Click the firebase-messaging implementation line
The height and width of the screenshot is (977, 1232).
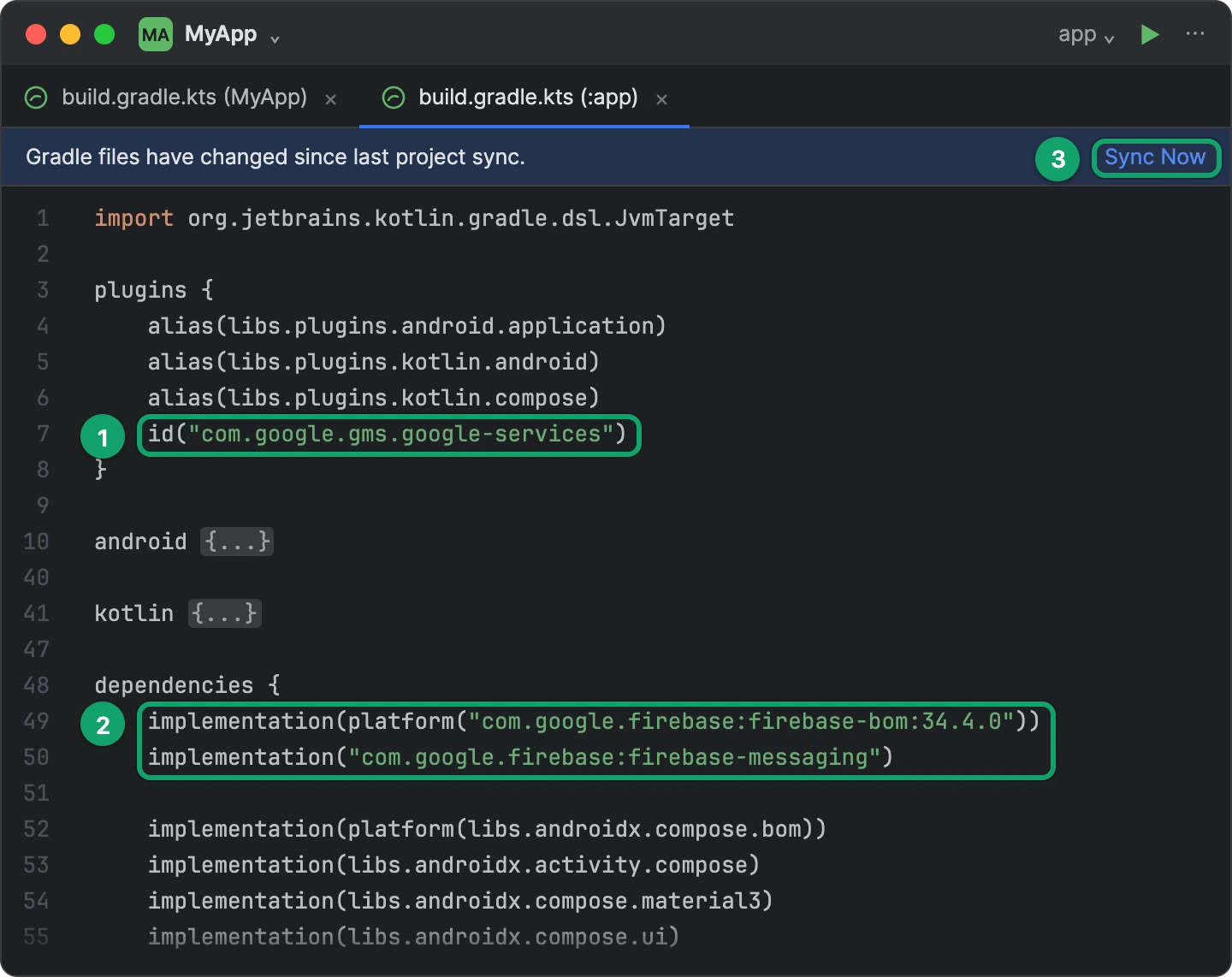click(x=520, y=757)
